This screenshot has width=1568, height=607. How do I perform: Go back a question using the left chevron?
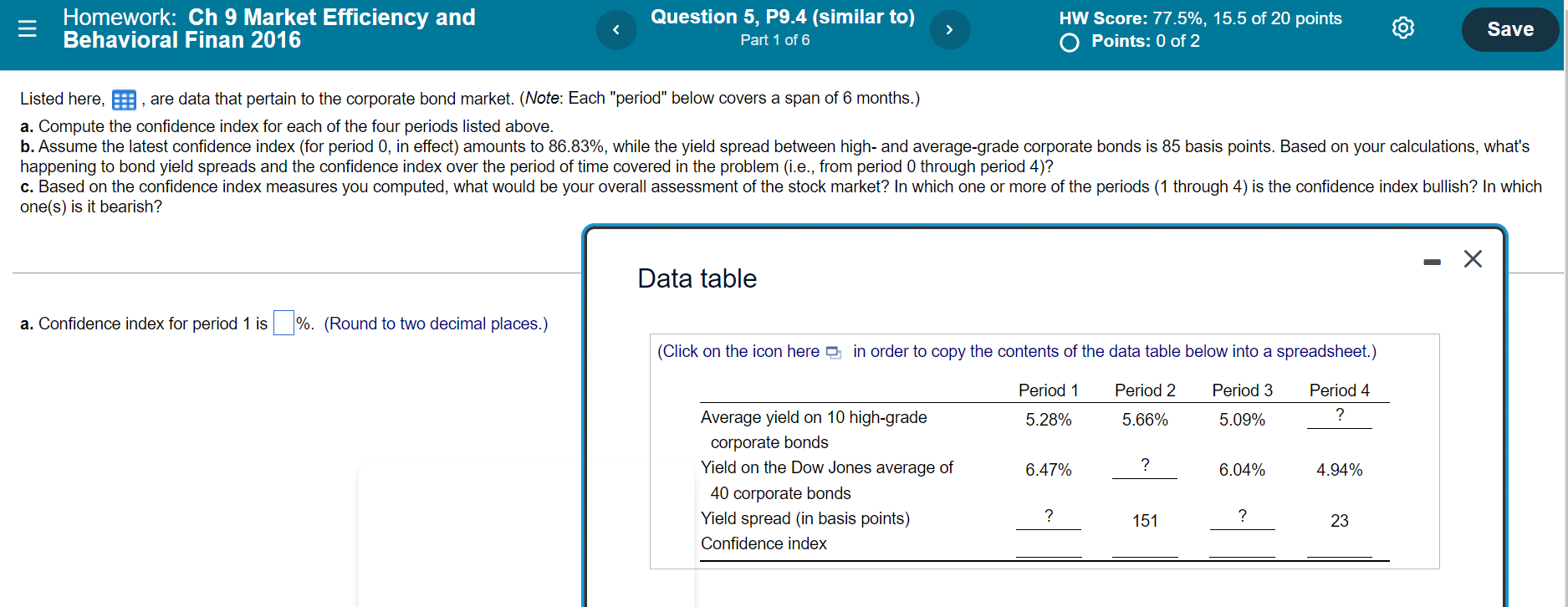click(616, 28)
